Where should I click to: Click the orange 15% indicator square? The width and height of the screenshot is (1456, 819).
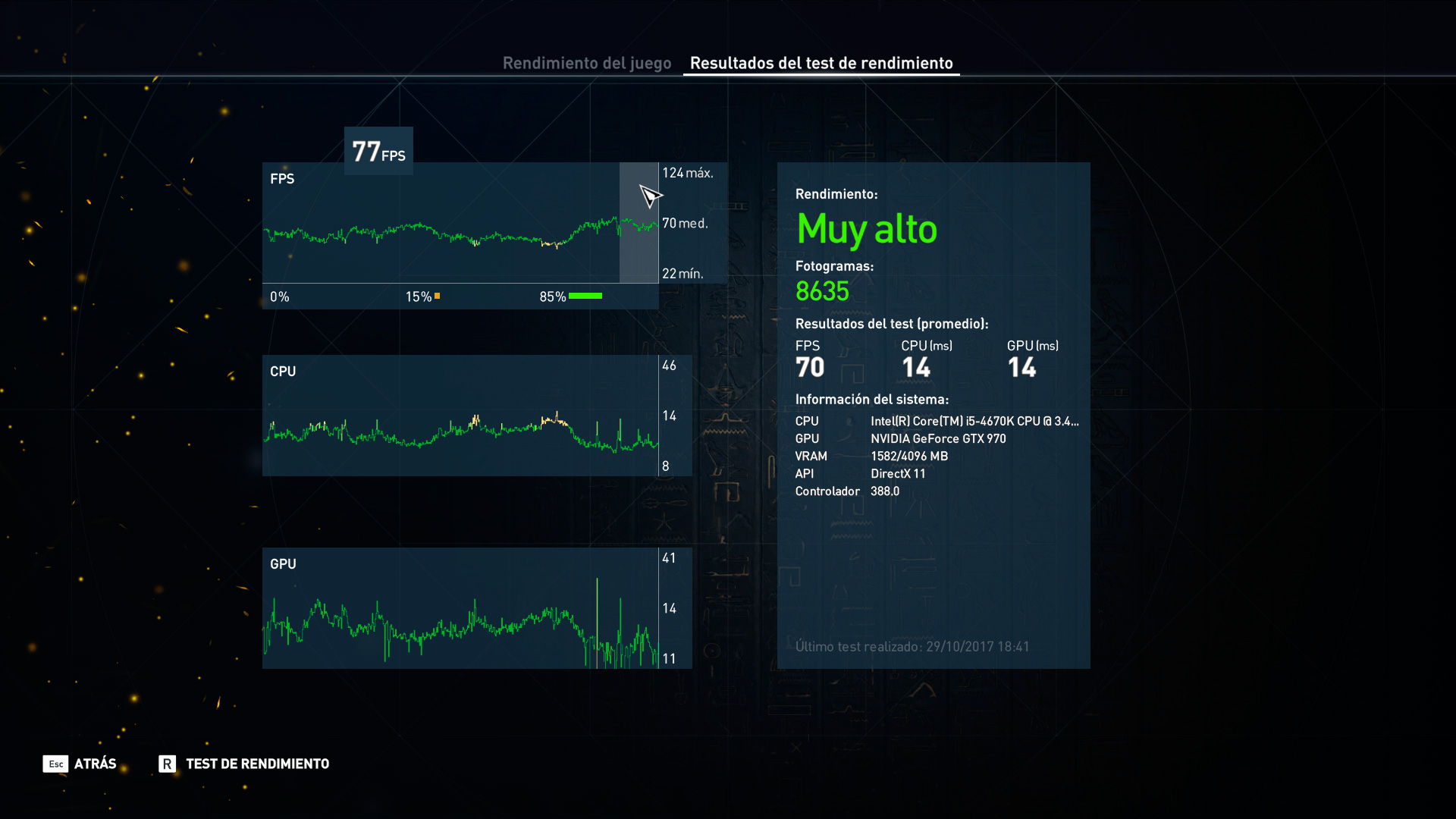[437, 297]
